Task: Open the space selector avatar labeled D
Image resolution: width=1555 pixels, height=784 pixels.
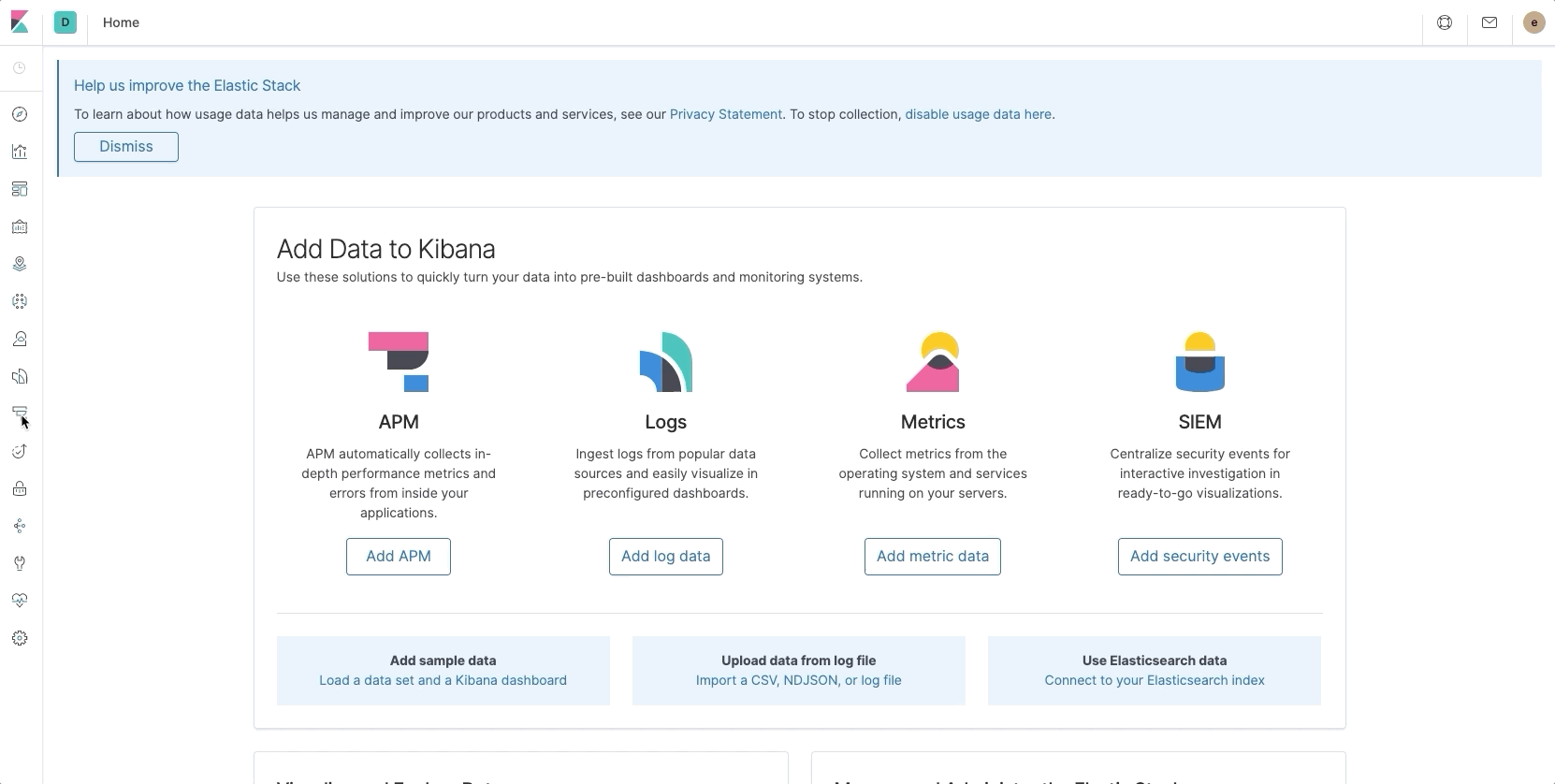Action: point(65,22)
